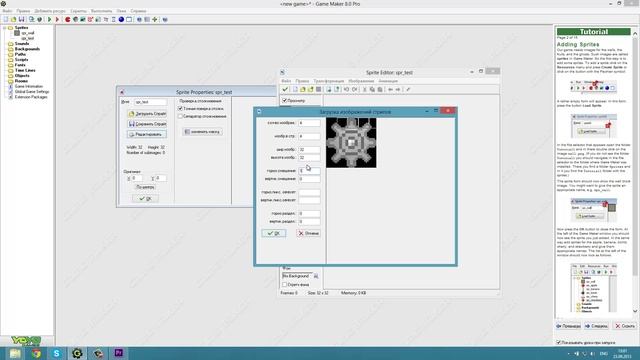Click Cut scissors icon in Sprite Editor
Image resolution: width=640 pixels, height=360 pixels.
pos(364,89)
